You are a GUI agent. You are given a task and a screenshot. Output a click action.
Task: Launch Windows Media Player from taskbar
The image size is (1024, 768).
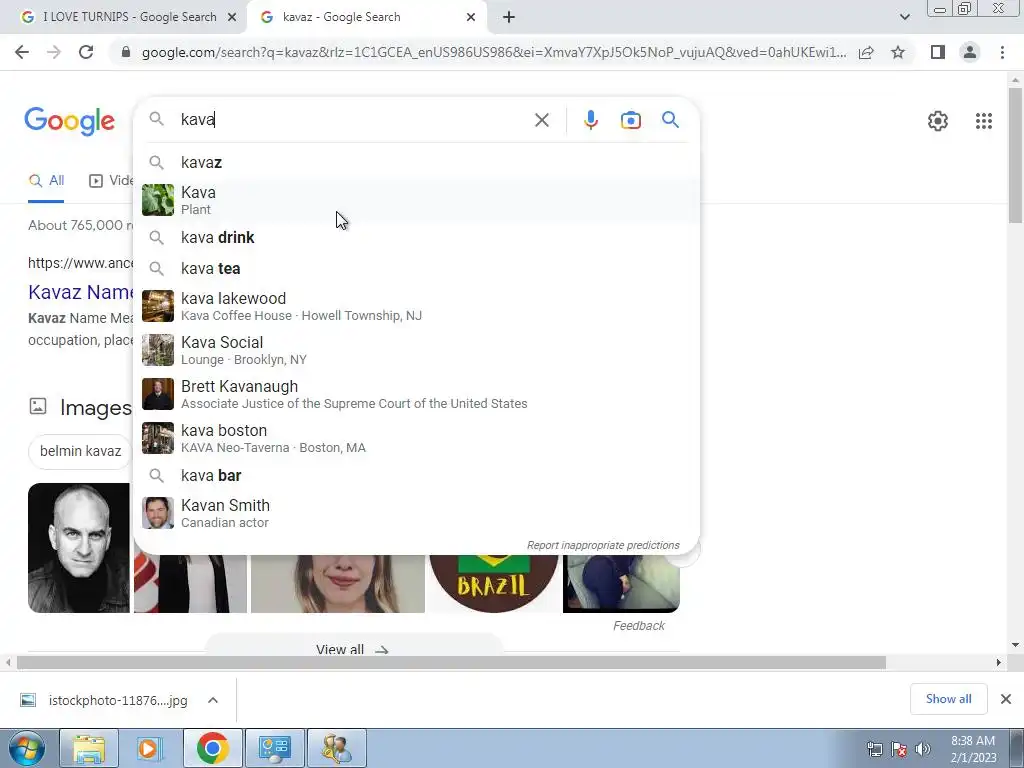click(148, 748)
